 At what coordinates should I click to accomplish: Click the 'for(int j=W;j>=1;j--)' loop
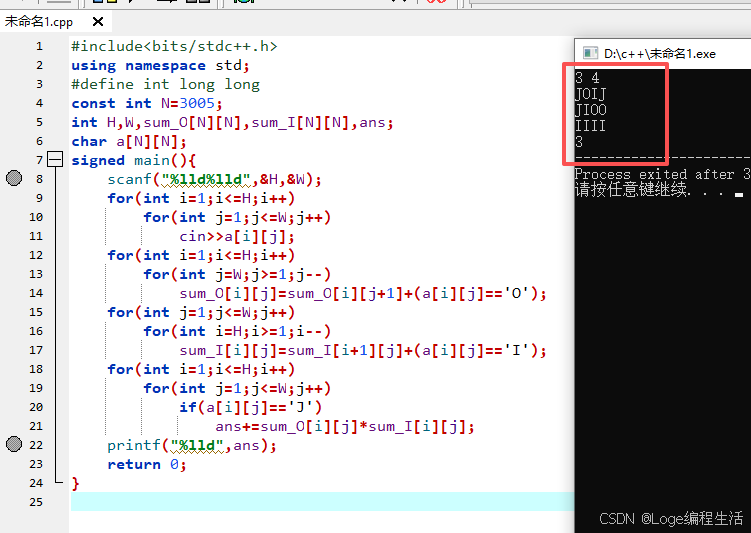237,274
